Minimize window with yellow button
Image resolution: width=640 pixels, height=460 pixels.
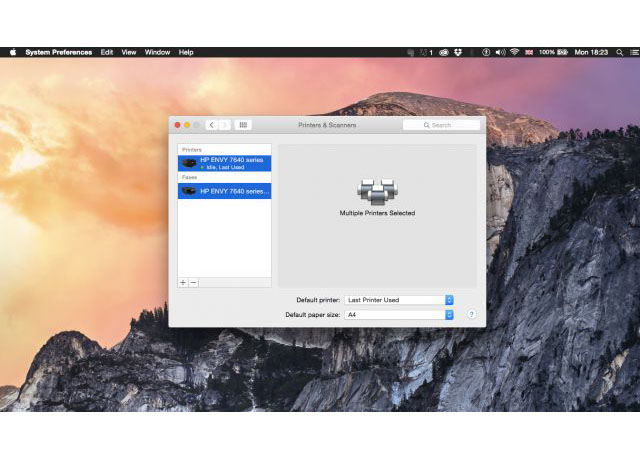click(x=187, y=125)
